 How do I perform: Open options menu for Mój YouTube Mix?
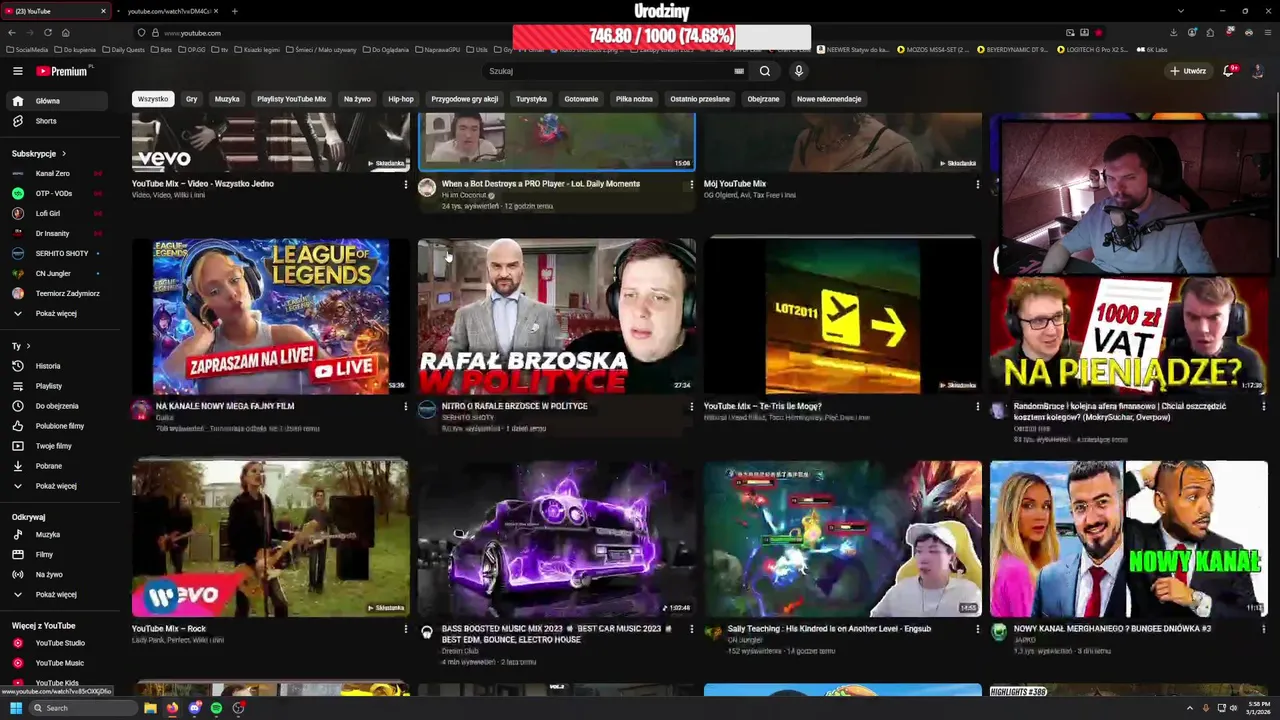coord(977,184)
